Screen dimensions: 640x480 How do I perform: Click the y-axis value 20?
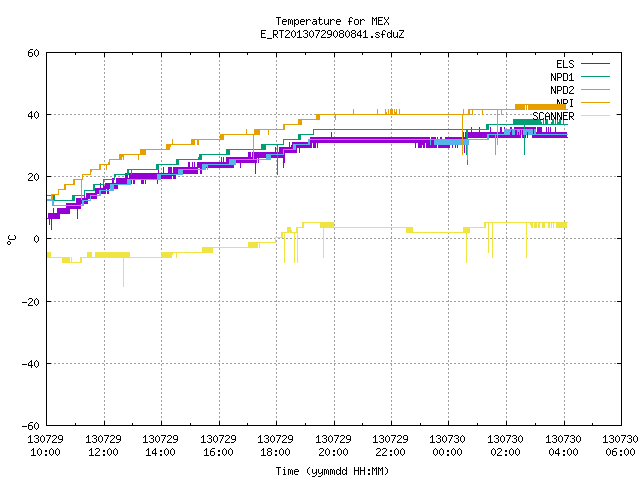pyautogui.click(x=33, y=177)
